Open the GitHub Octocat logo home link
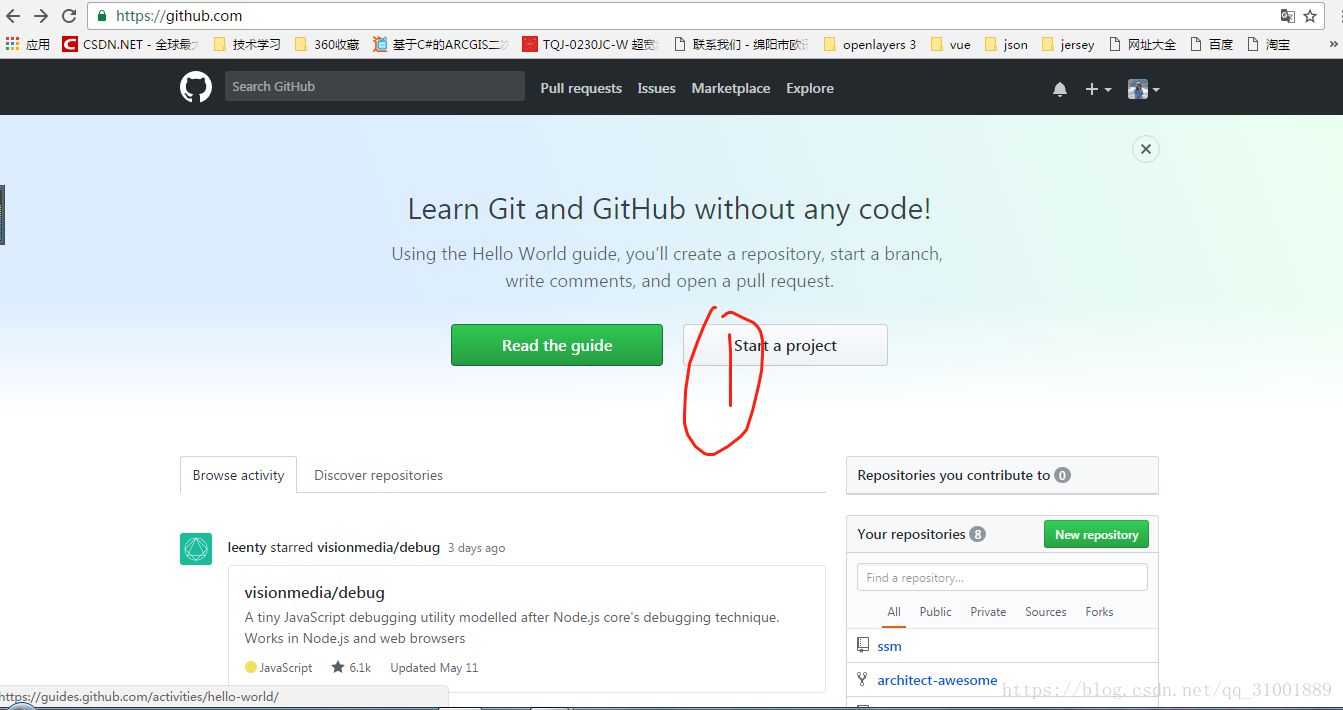This screenshot has width=1343, height=710. coord(196,87)
